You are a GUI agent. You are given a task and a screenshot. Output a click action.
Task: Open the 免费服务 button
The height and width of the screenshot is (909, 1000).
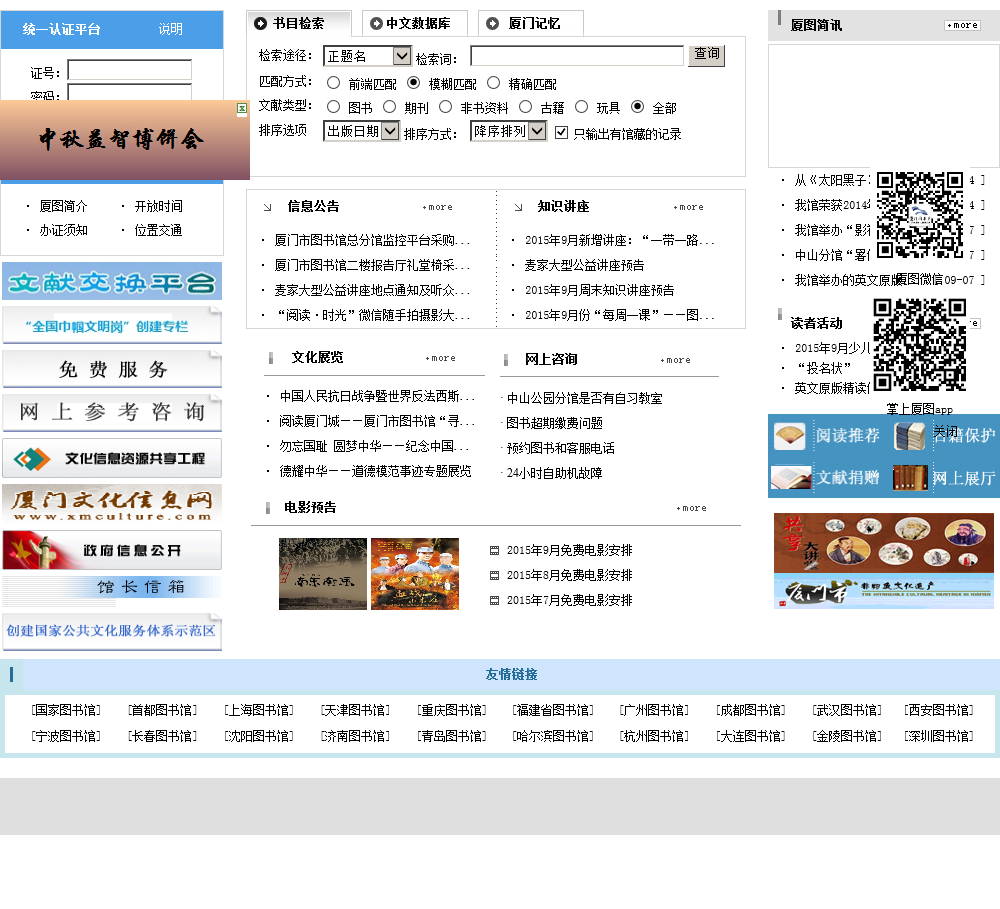(x=112, y=369)
